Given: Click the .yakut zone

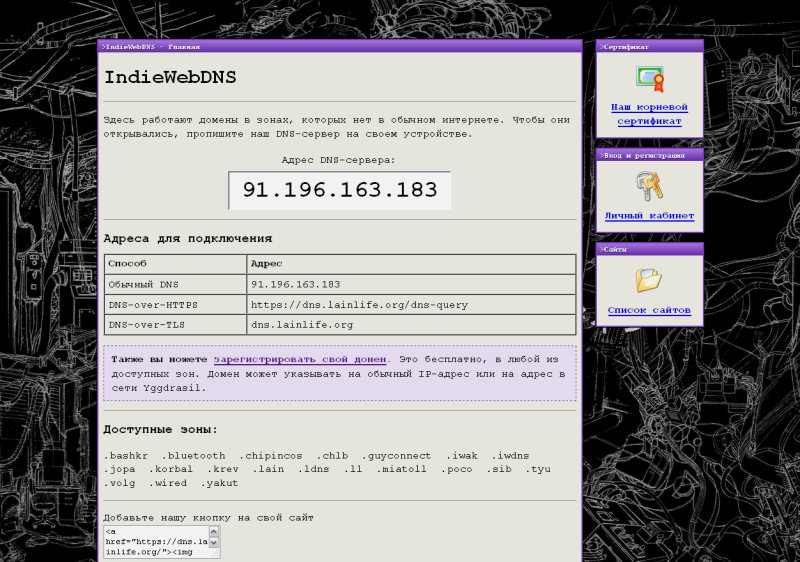Looking at the screenshot, I should click(219, 483).
